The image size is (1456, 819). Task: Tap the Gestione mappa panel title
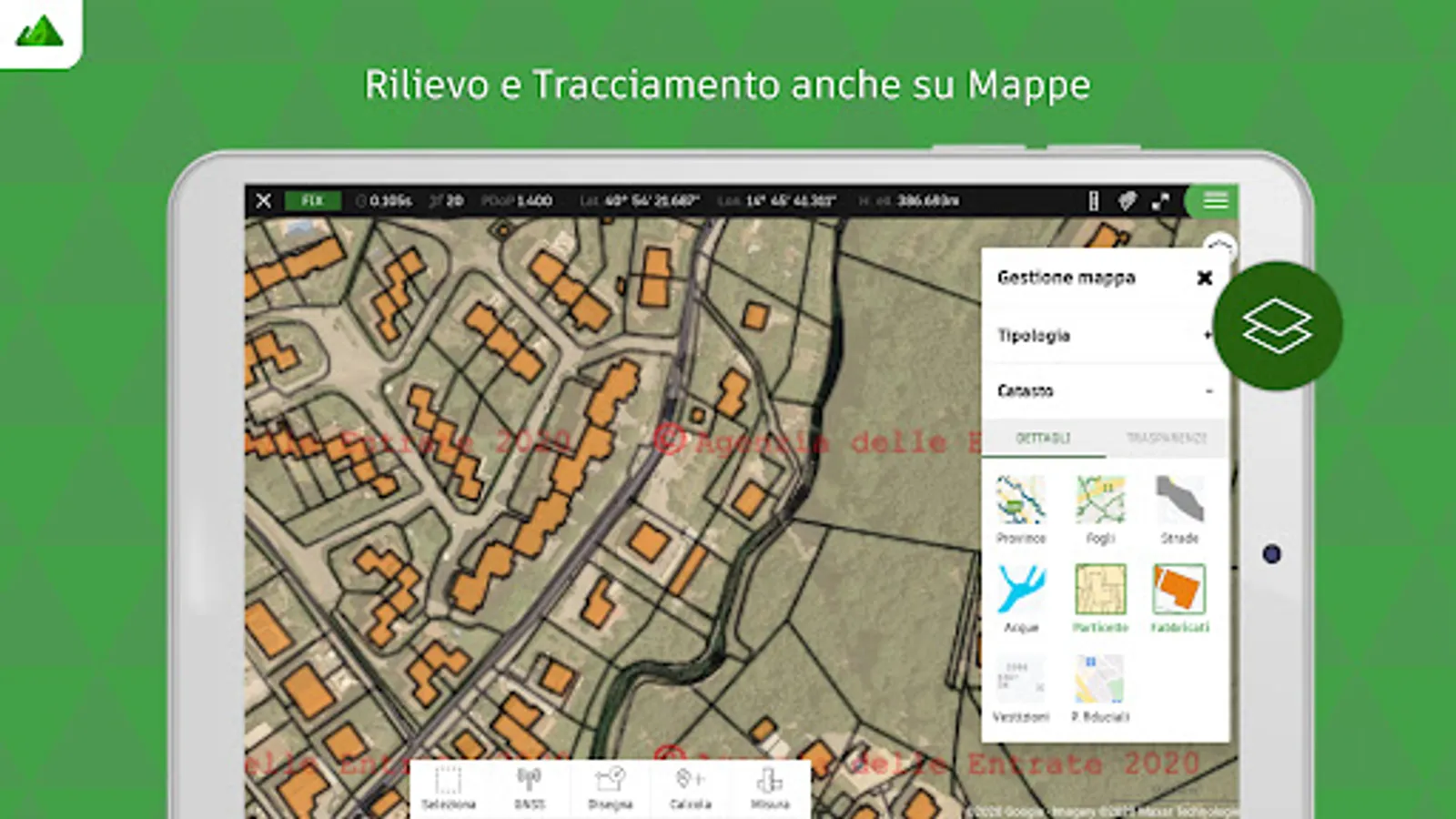pyautogui.click(x=1067, y=278)
